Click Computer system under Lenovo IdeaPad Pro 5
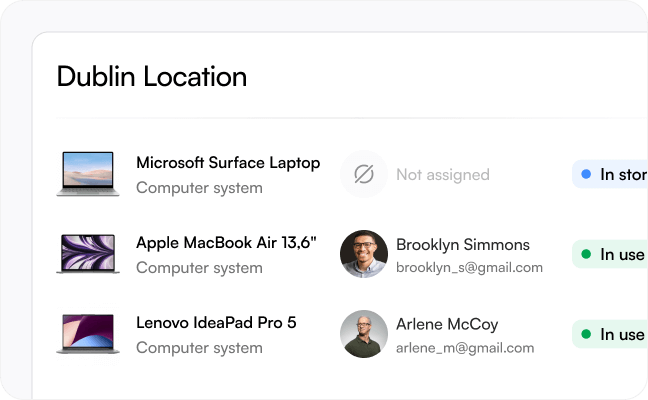Viewport: 648px width, 400px height. 200,348
